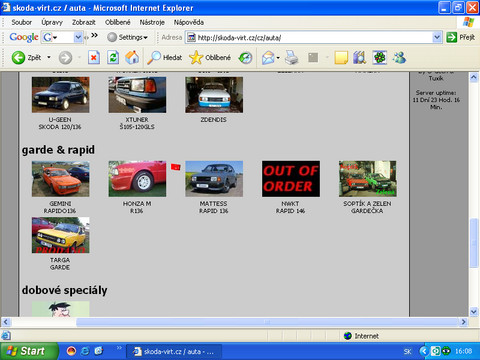Click horizontal scrollbar left arrow
This screenshot has height=360, width=480.
coord(6,322)
